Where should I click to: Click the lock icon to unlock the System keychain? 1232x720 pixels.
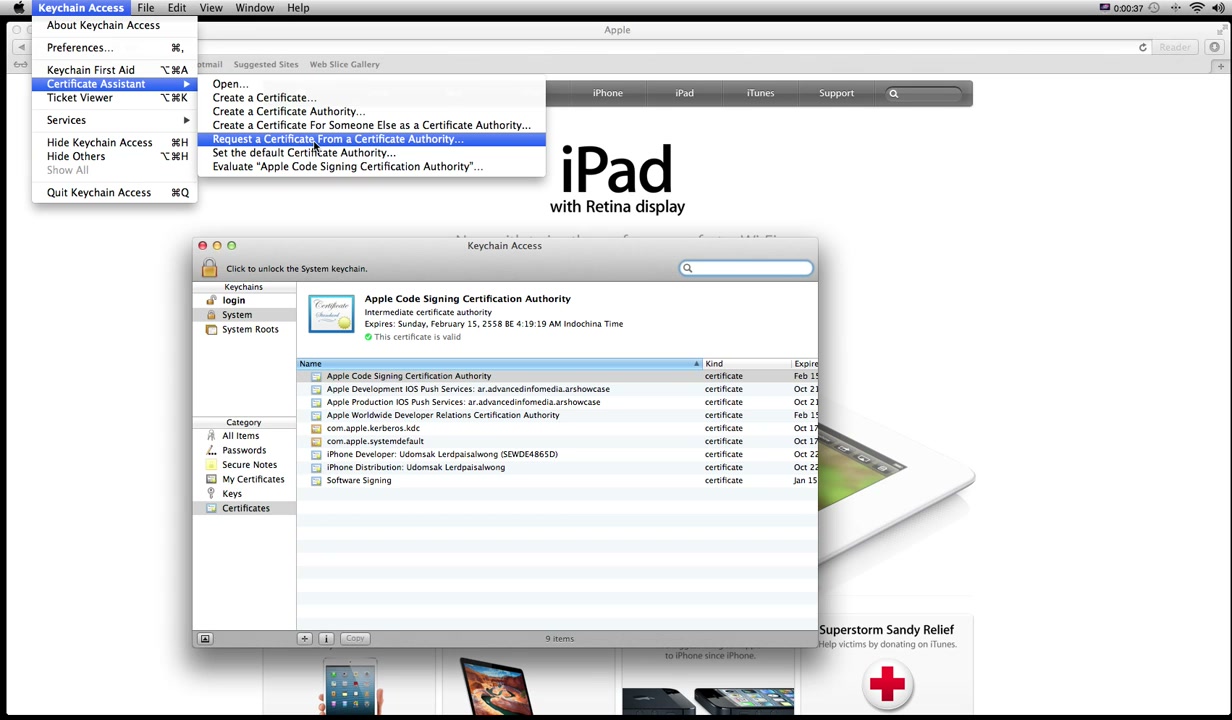click(209, 268)
